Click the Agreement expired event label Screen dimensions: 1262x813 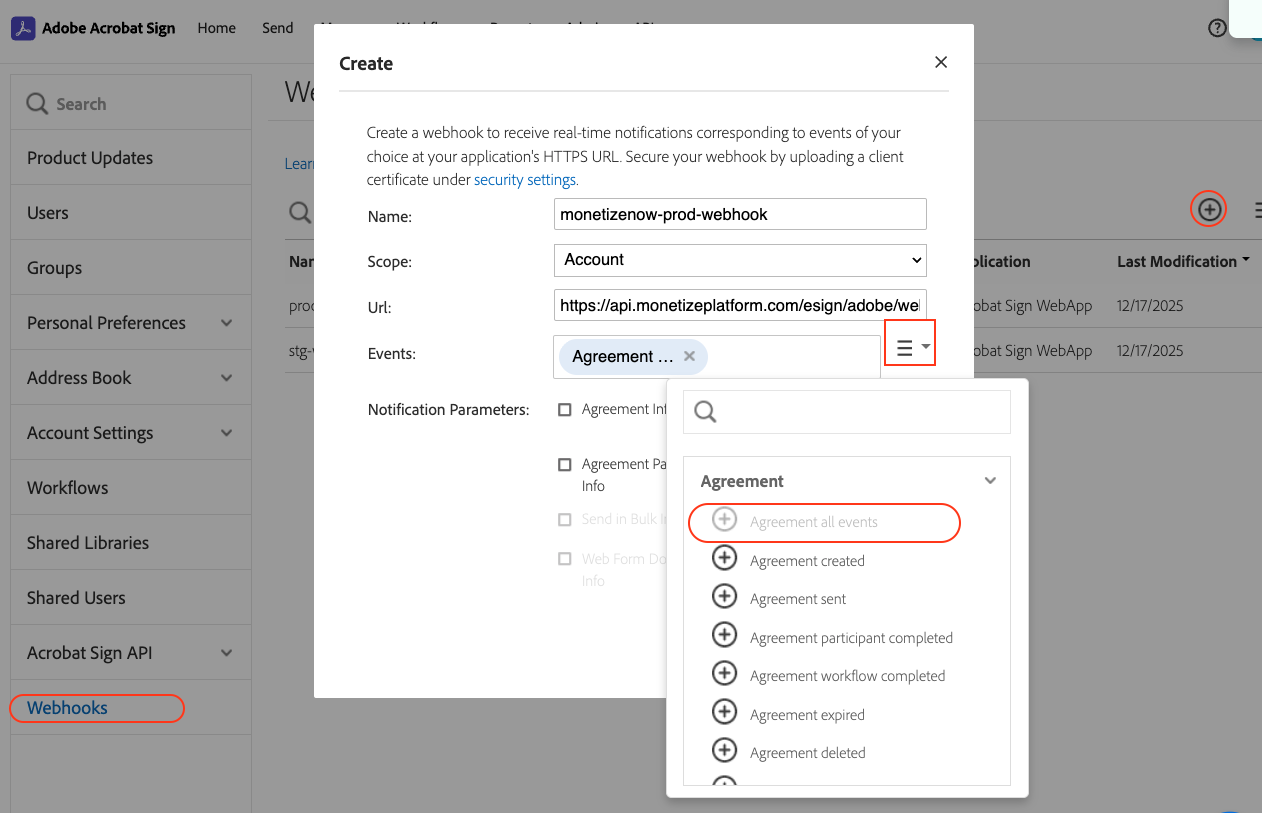coord(807,715)
